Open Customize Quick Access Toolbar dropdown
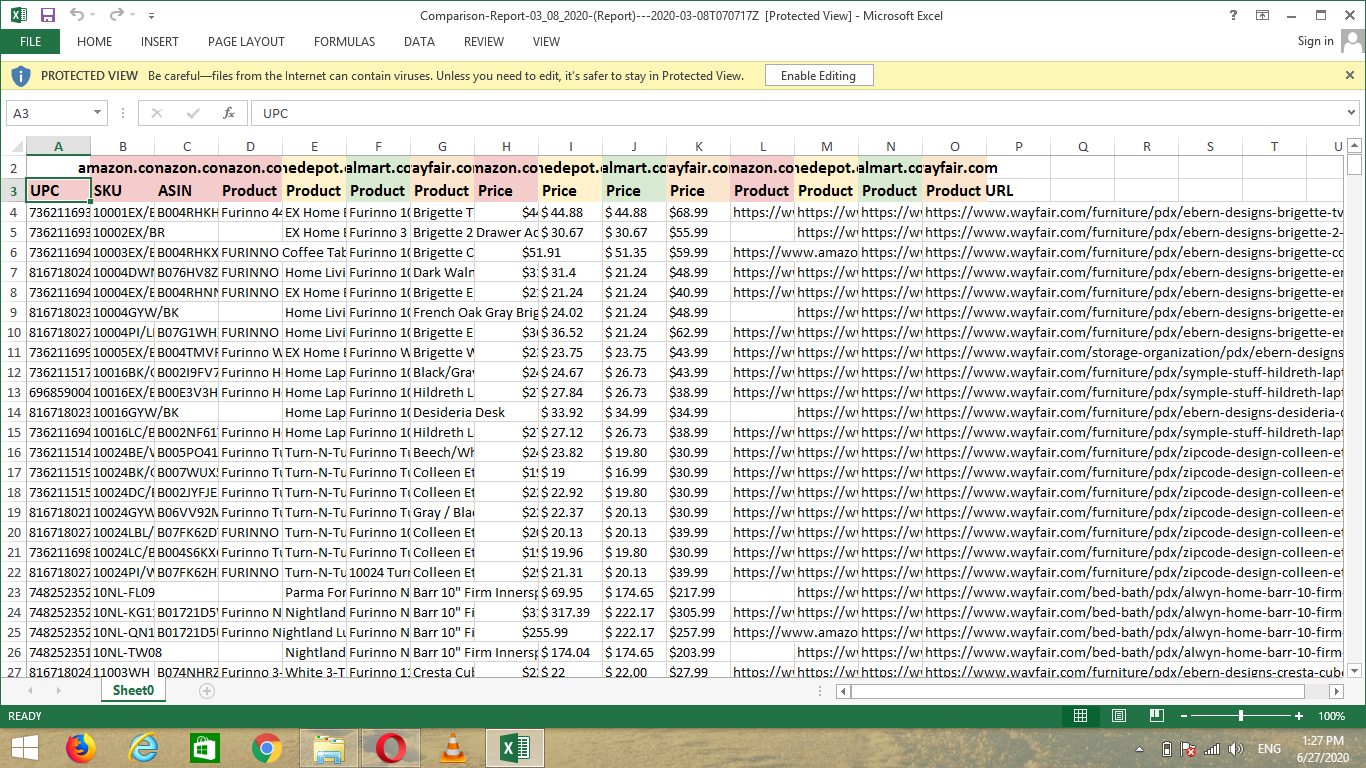The height and width of the screenshot is (768, 1366). tap(151, 16)
